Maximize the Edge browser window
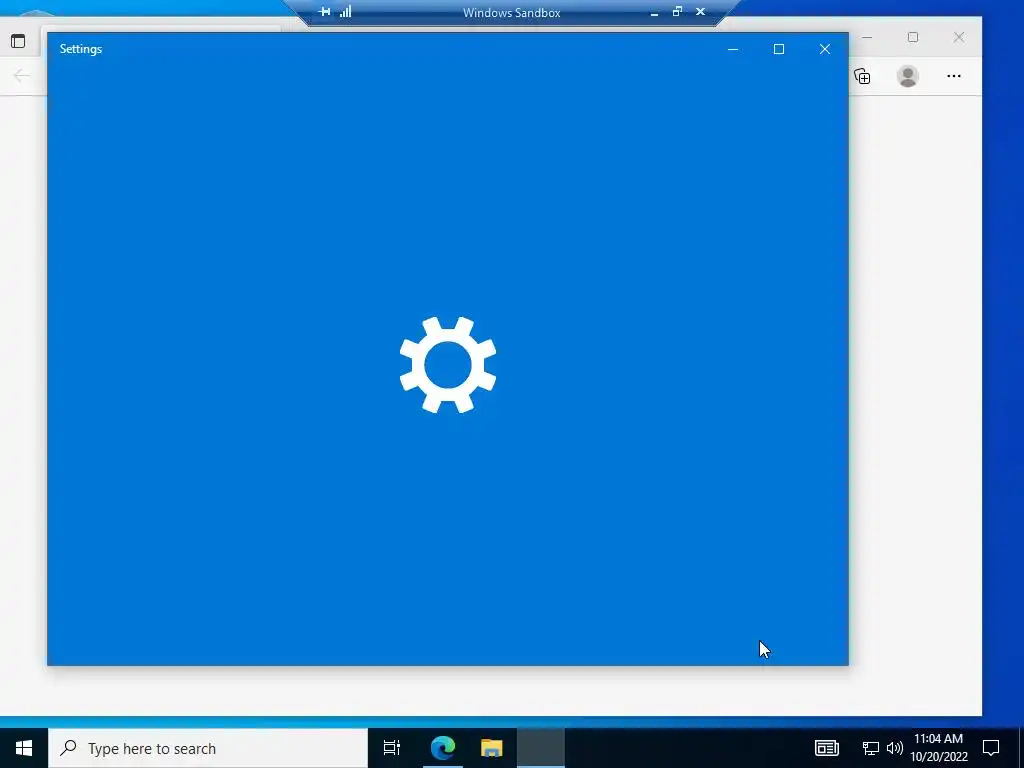This screenshot has width=1024, height=768. coord(913,37)
